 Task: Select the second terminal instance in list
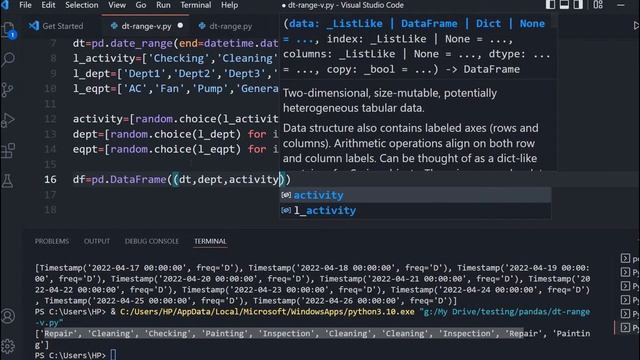tap(629, 272)
